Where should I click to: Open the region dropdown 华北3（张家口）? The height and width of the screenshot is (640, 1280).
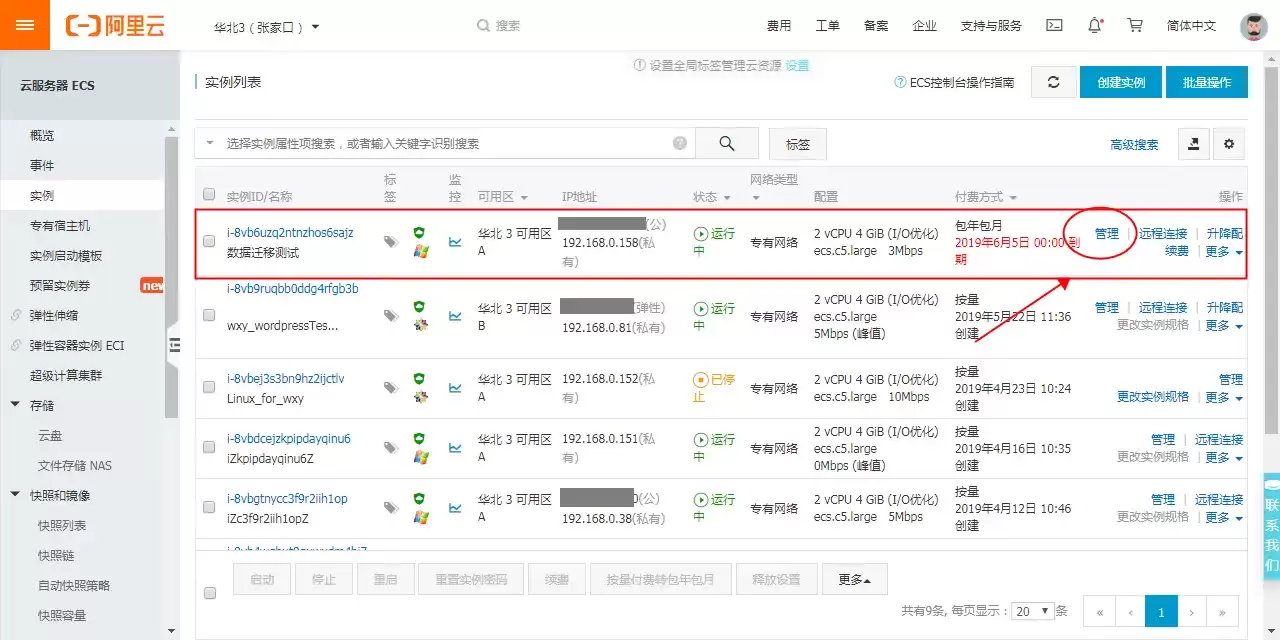pyautogui.click(x=267, y=26)
